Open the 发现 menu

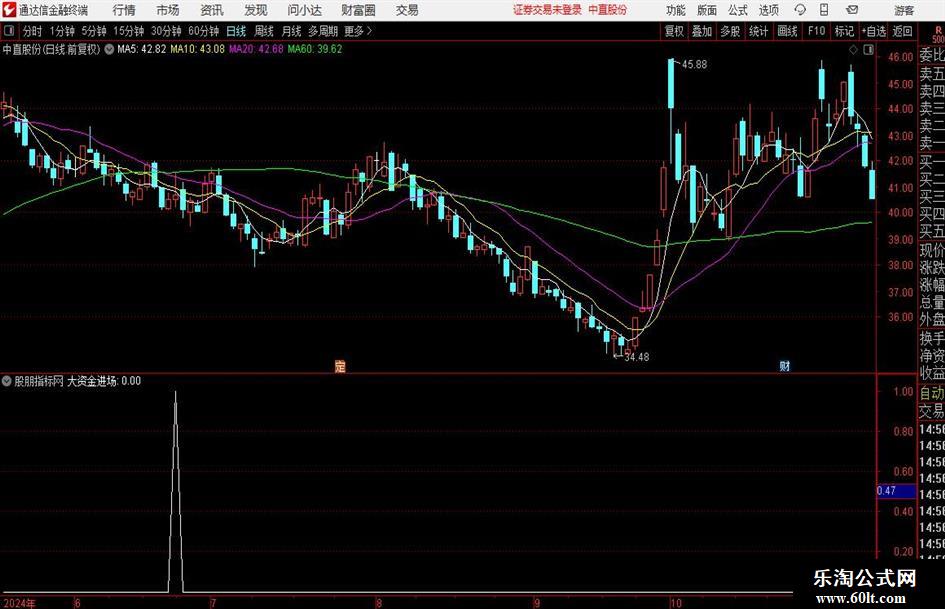click(x=256, y=10)
